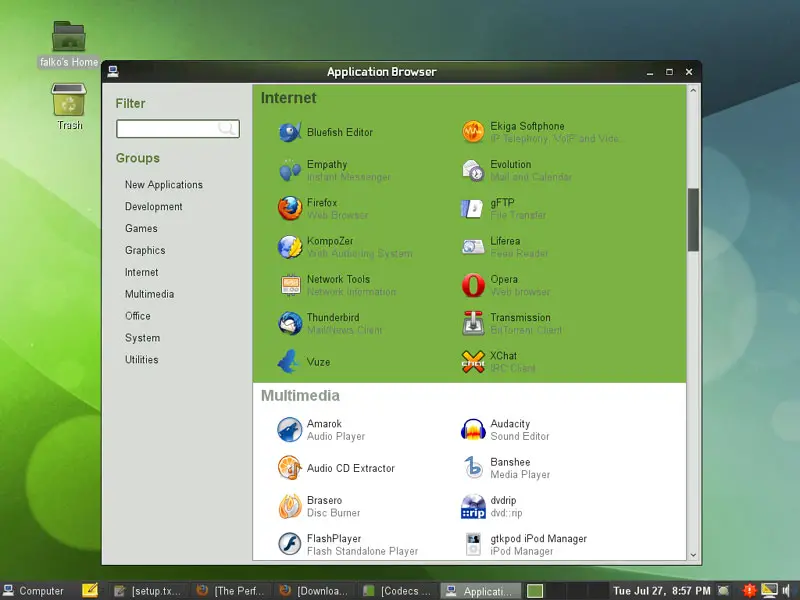The height and width of the screenshot is (600, 800).
Task: Select the Development group
Action: [x=154, y=207]
